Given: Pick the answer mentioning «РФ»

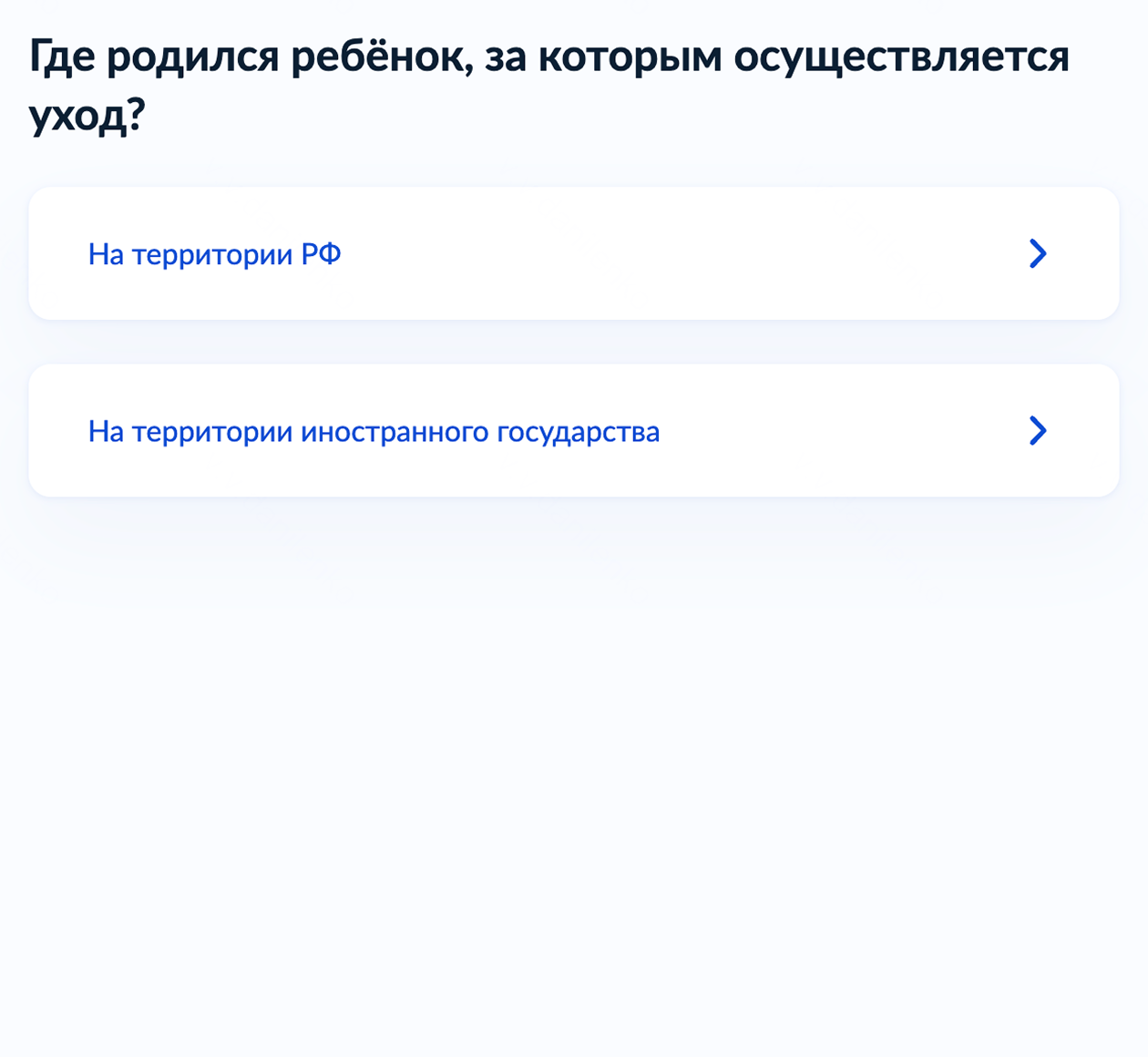Looking at the screenshot, I should [x=574, y=253].
